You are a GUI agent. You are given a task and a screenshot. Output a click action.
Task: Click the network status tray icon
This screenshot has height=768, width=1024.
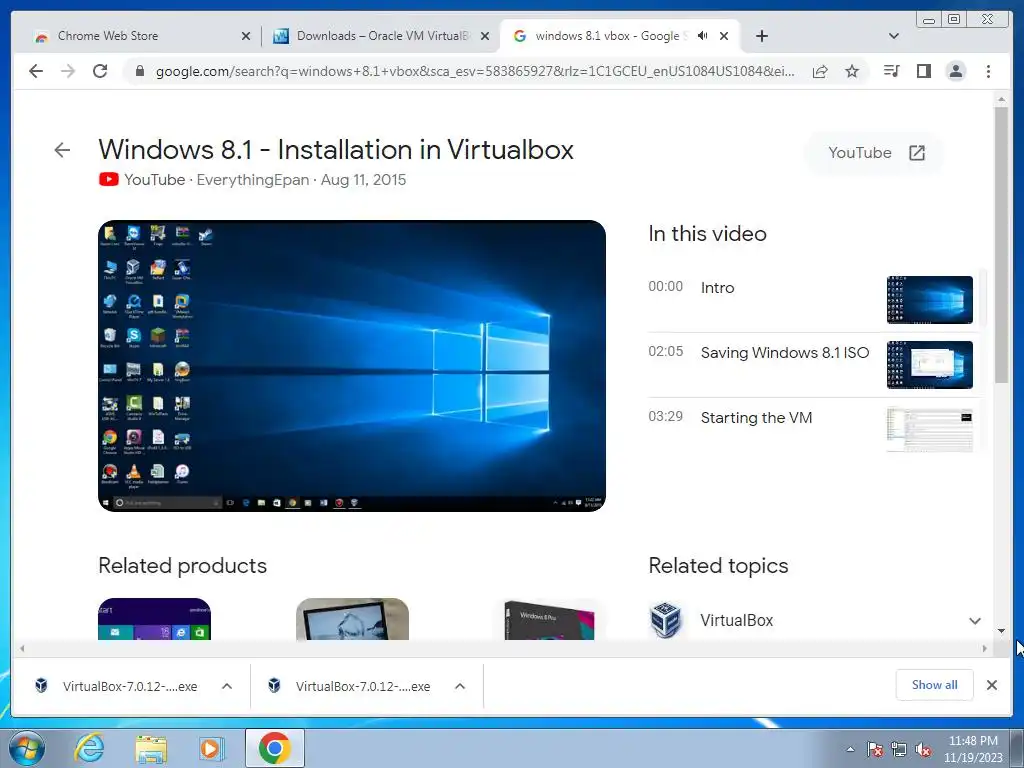click(899, 750)
